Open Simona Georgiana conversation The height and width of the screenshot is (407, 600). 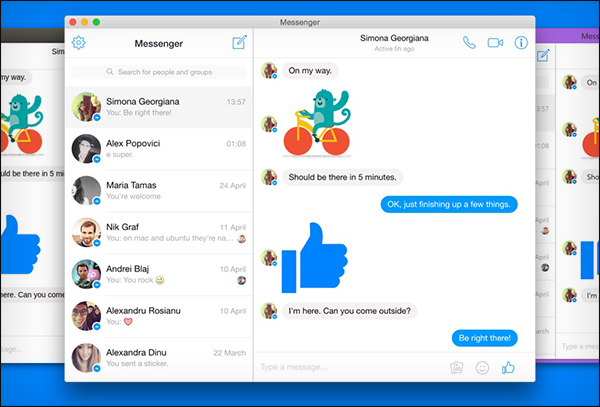coord(158,107)
